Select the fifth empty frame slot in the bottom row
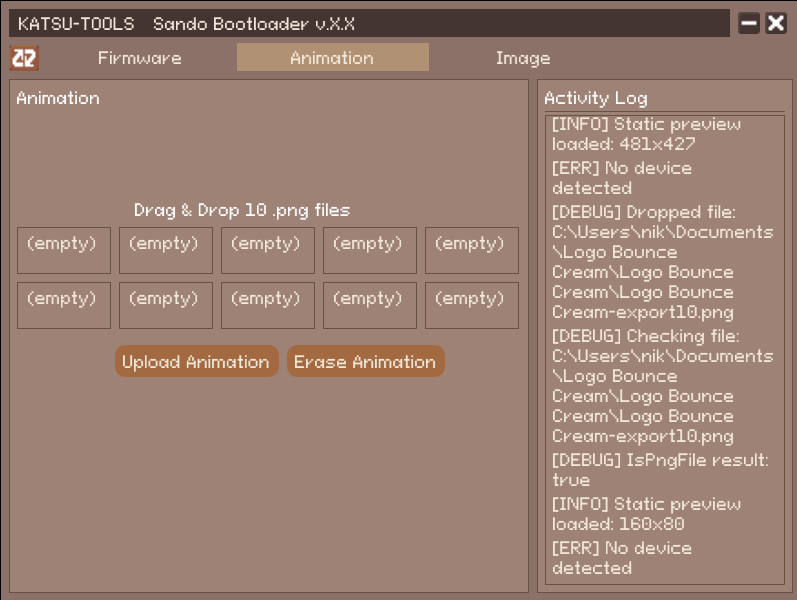 [x=472, y=305]
